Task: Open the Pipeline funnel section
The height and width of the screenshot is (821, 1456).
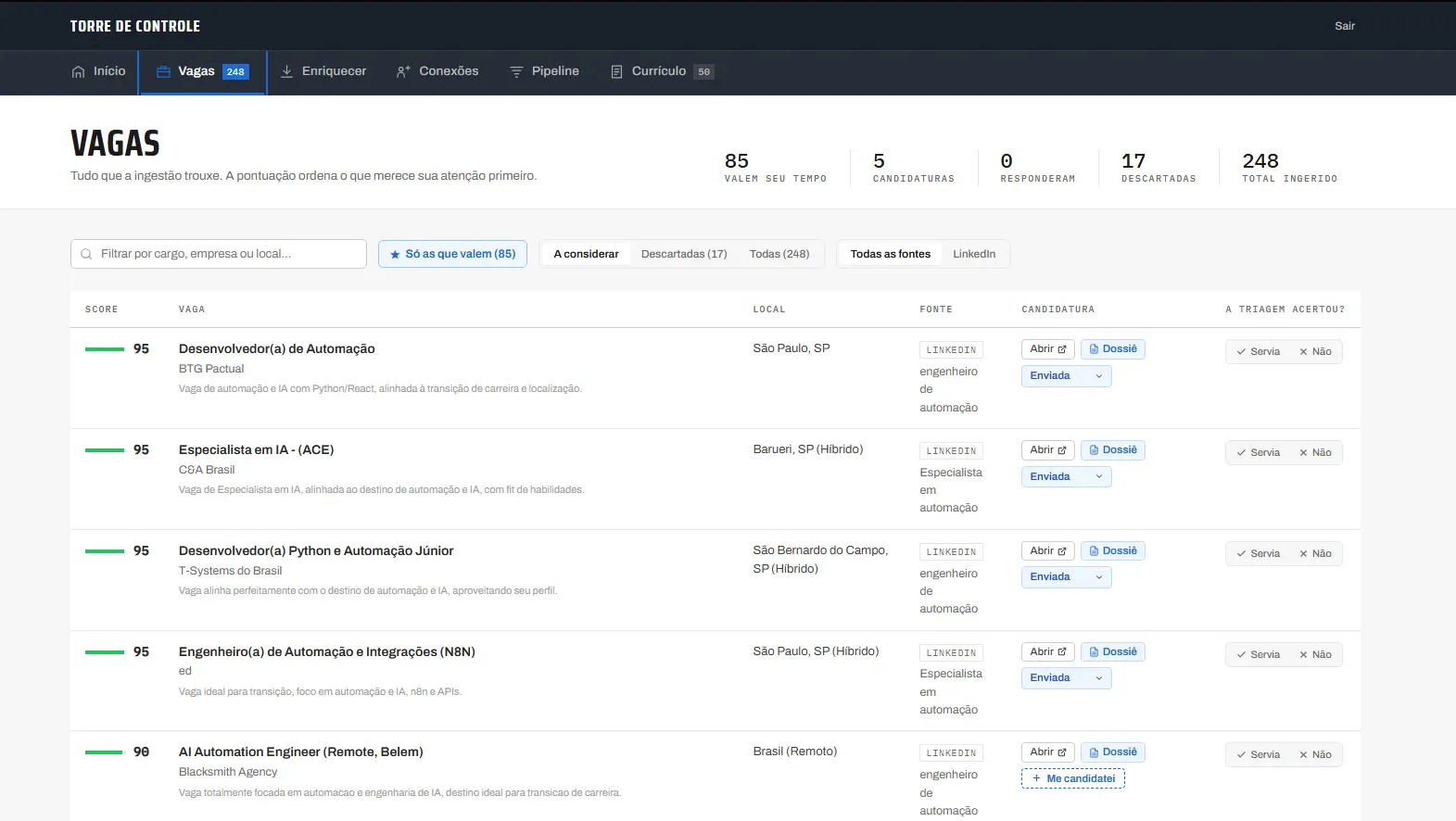Action: coord(544,71)
